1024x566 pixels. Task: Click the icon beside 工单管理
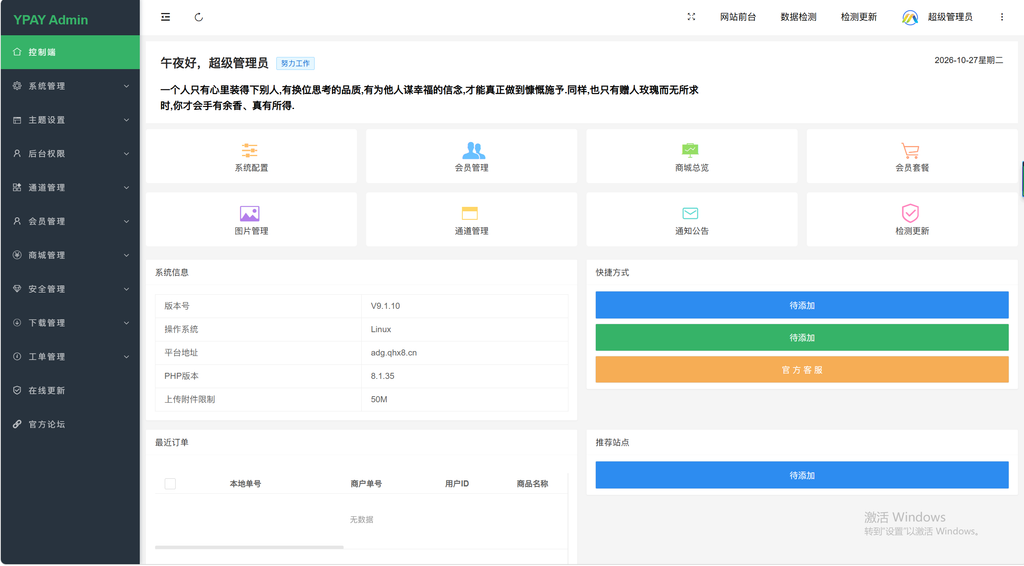tap(17, 356)
